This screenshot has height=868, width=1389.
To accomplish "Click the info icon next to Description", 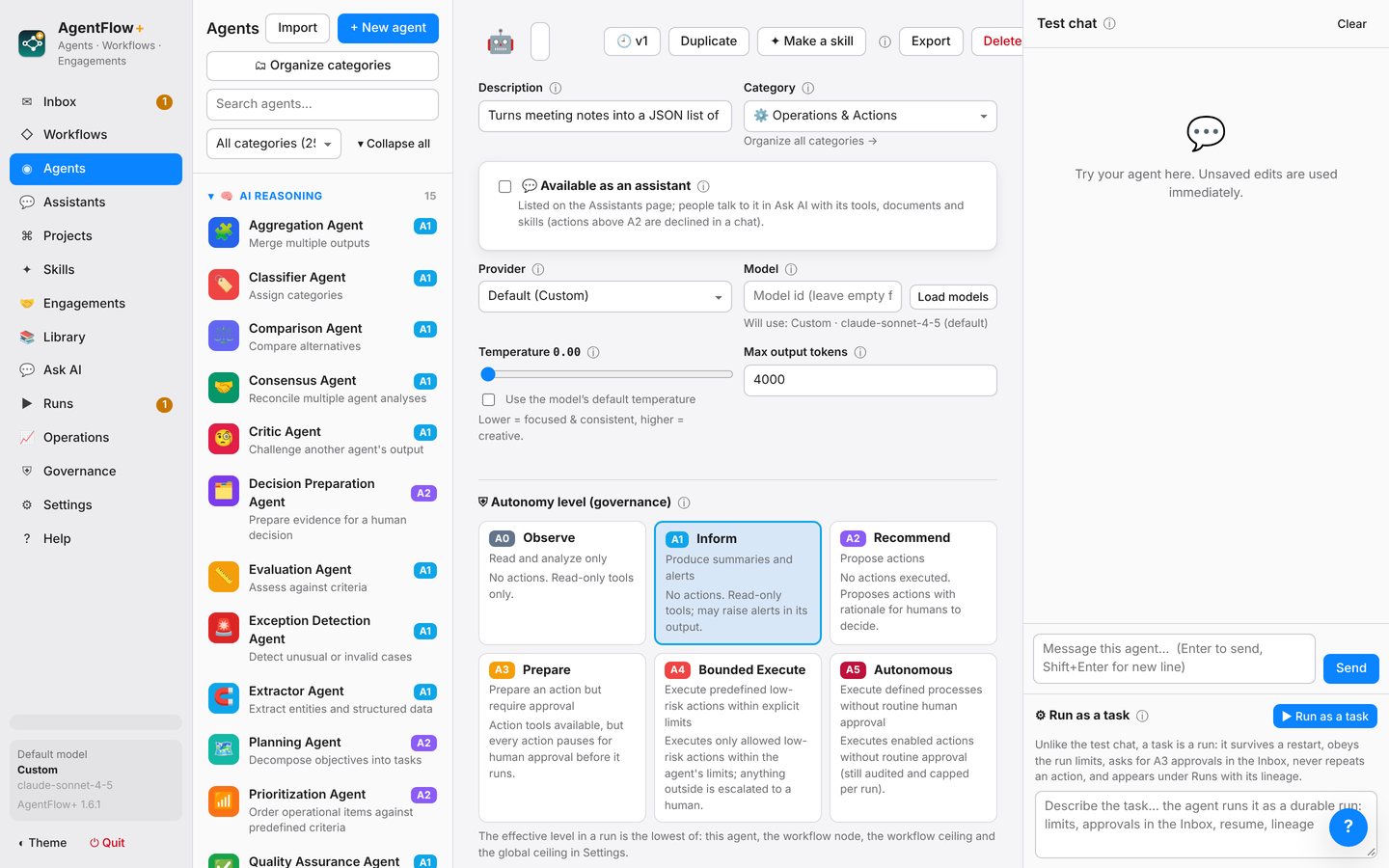I will pos(556,88).
